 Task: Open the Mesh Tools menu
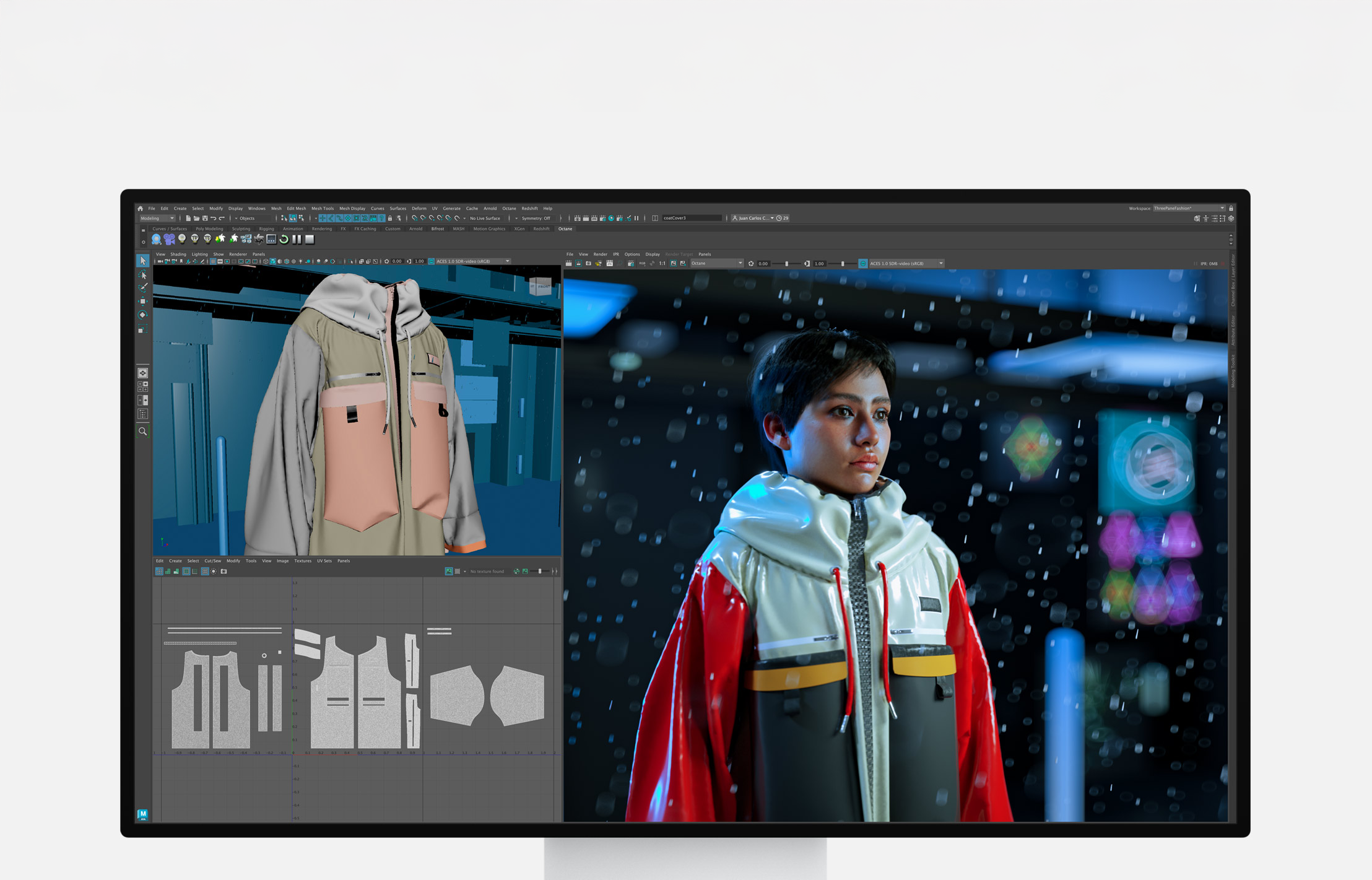[322, 209]
